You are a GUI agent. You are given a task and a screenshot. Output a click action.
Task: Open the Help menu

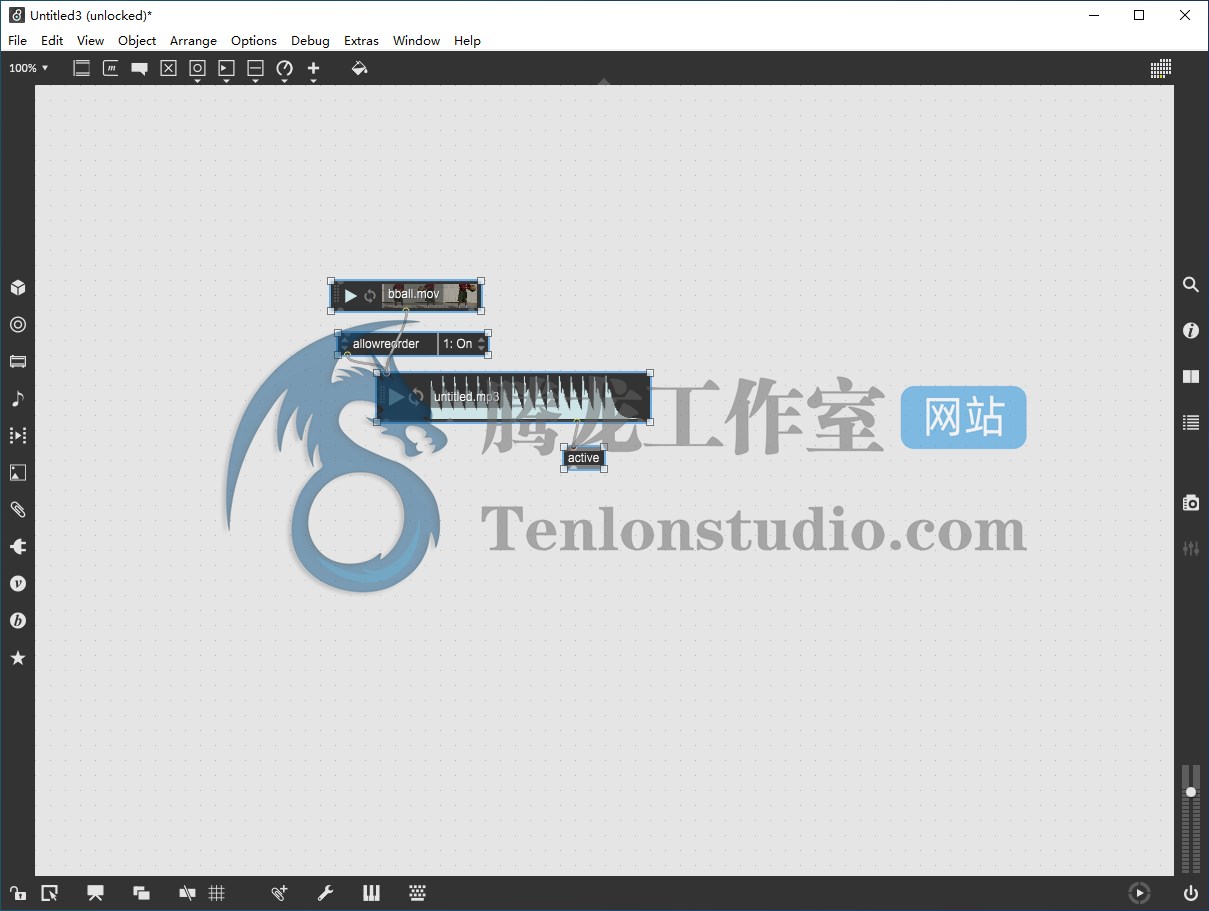[x=467, y=41]
